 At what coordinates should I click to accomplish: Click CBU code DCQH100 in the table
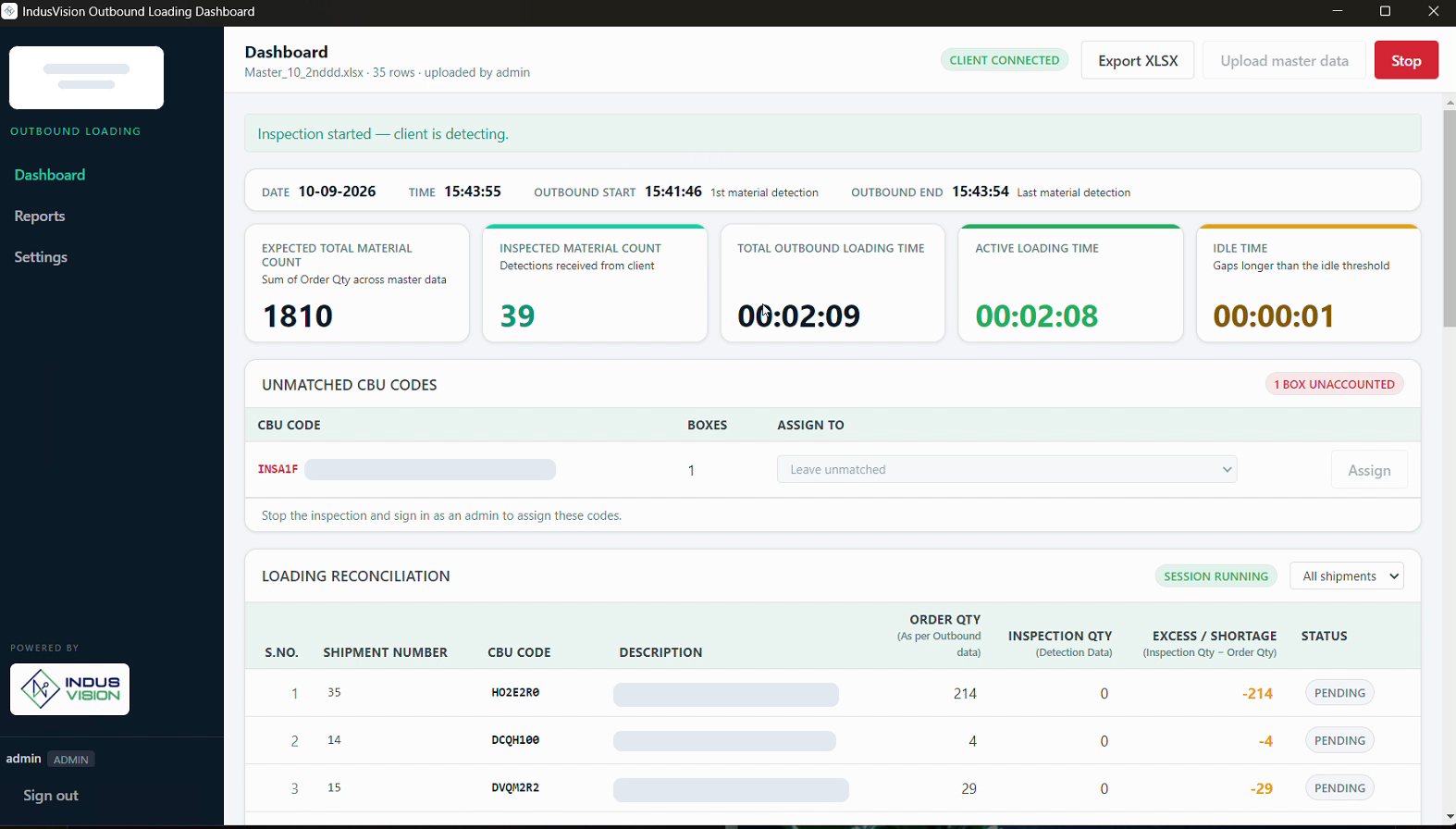(x=515, y=740)
